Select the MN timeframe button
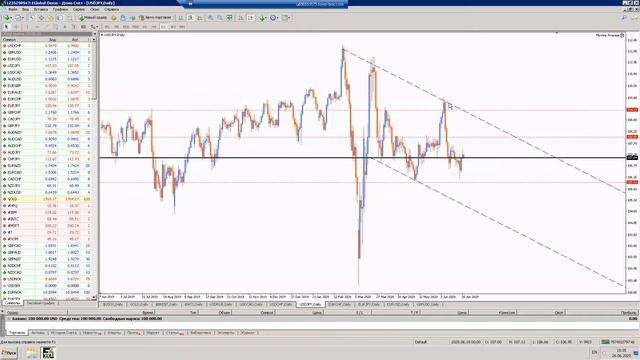The width and height of the screenshot is (640, 360). (x=182, y=27)
